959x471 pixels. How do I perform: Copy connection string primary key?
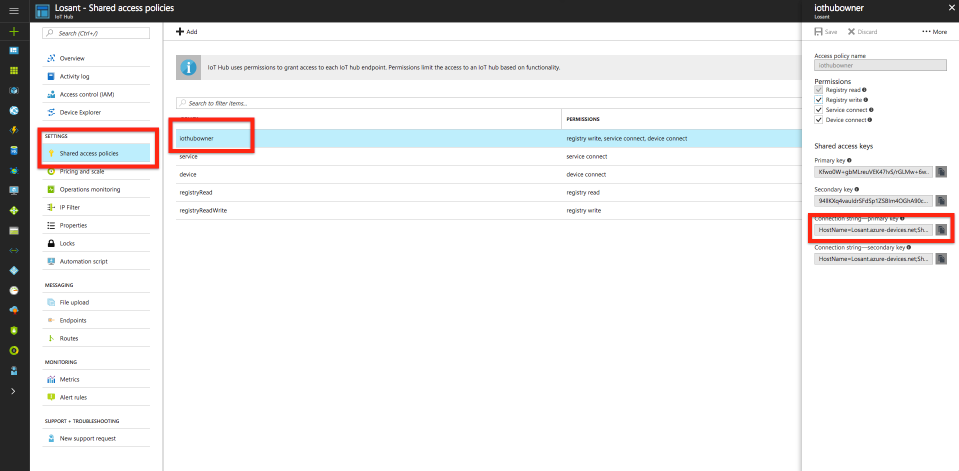point(941,230)
